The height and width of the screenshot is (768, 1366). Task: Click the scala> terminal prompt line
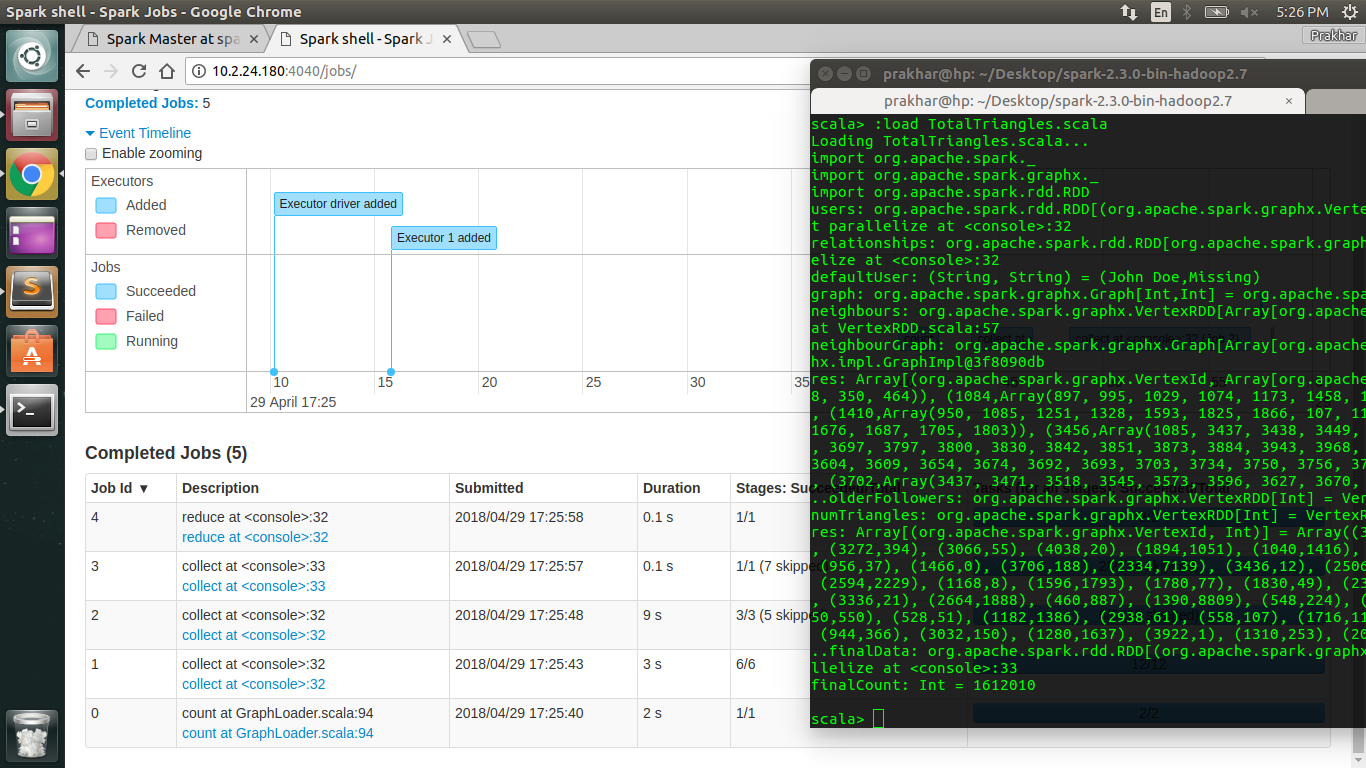847,720
